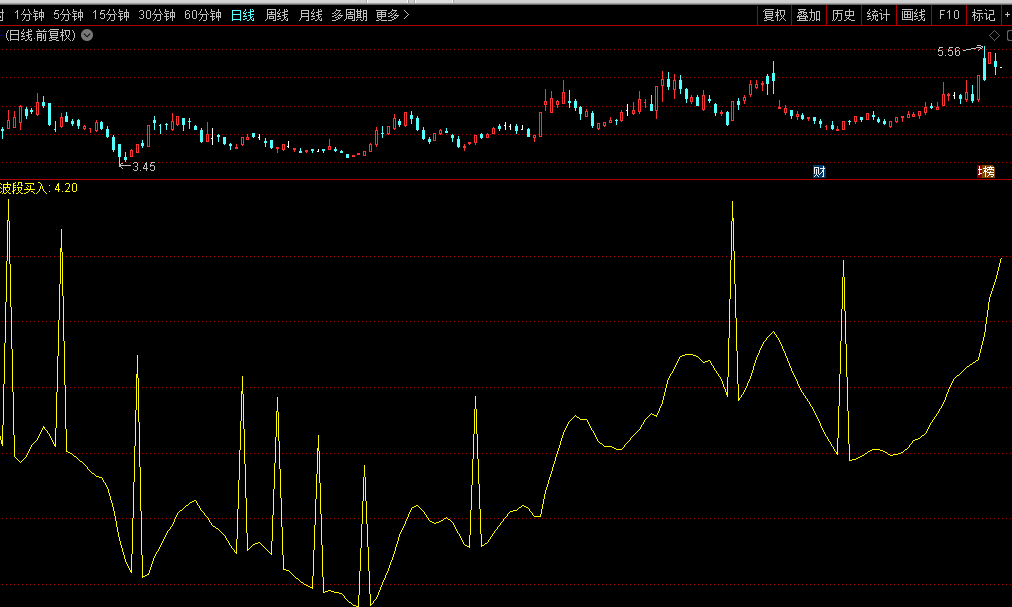The width and height of the screenshot is (1012, 607).
Task: Toggle 叠加 overlay on the chart
Action: coord(808,15)
